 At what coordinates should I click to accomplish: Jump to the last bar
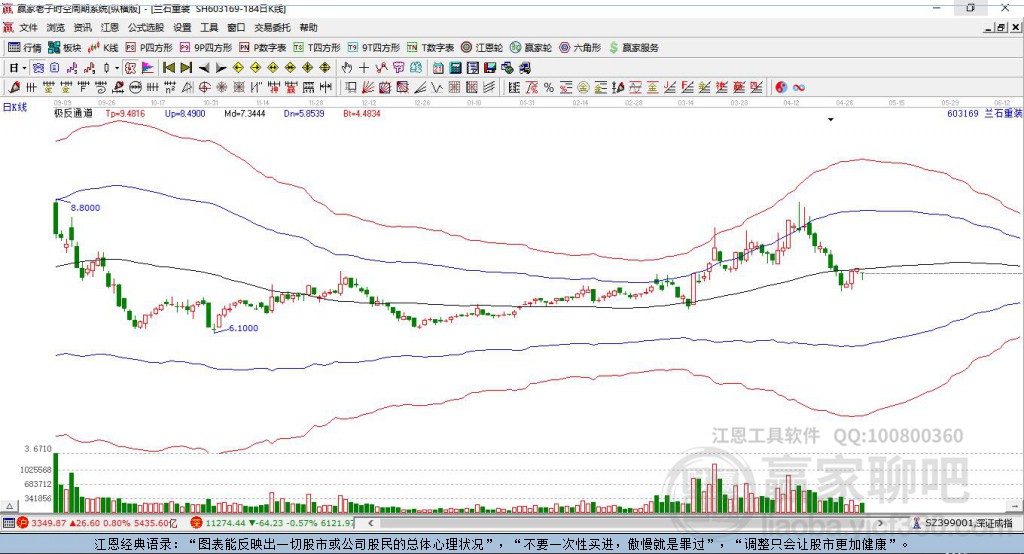click(186, 68)
